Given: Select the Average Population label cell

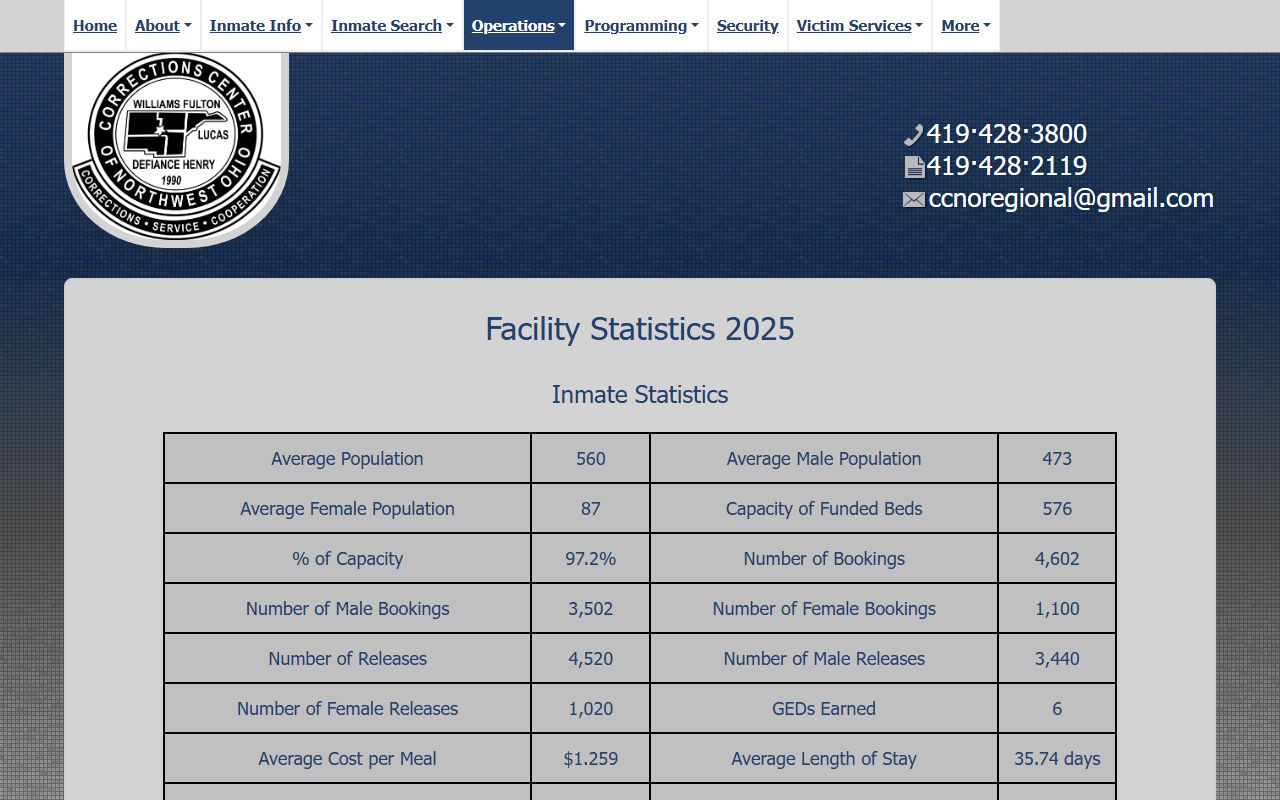Looking at the screenshot, I should [x=347, y=459].
